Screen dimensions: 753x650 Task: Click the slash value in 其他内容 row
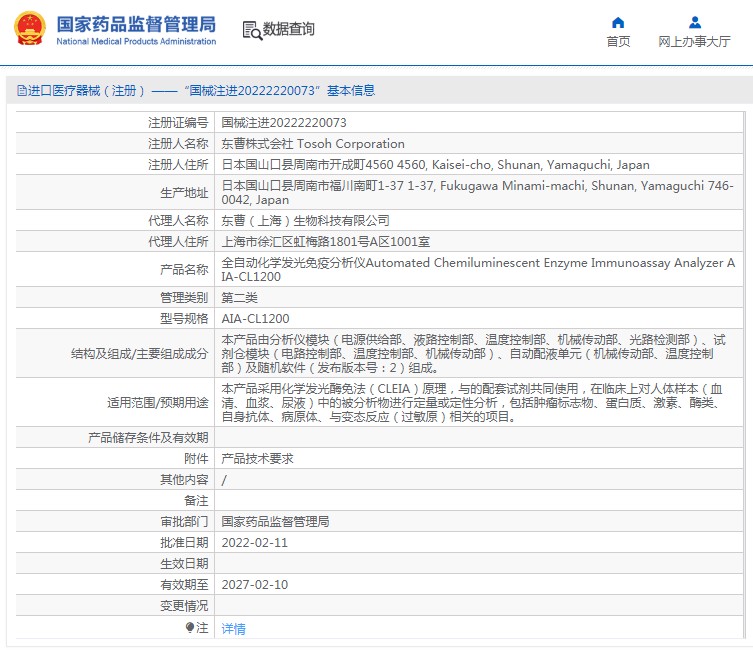point(224,480)
